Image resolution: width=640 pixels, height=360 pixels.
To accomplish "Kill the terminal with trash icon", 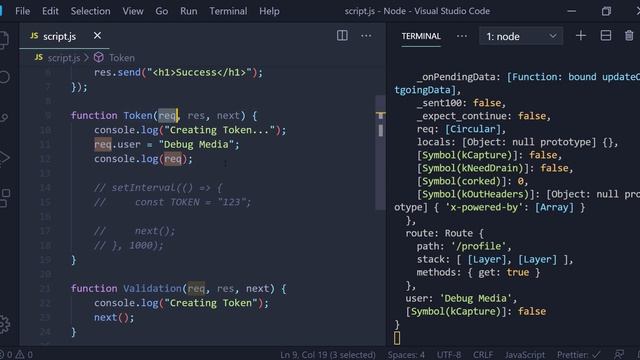I will 629,36.
